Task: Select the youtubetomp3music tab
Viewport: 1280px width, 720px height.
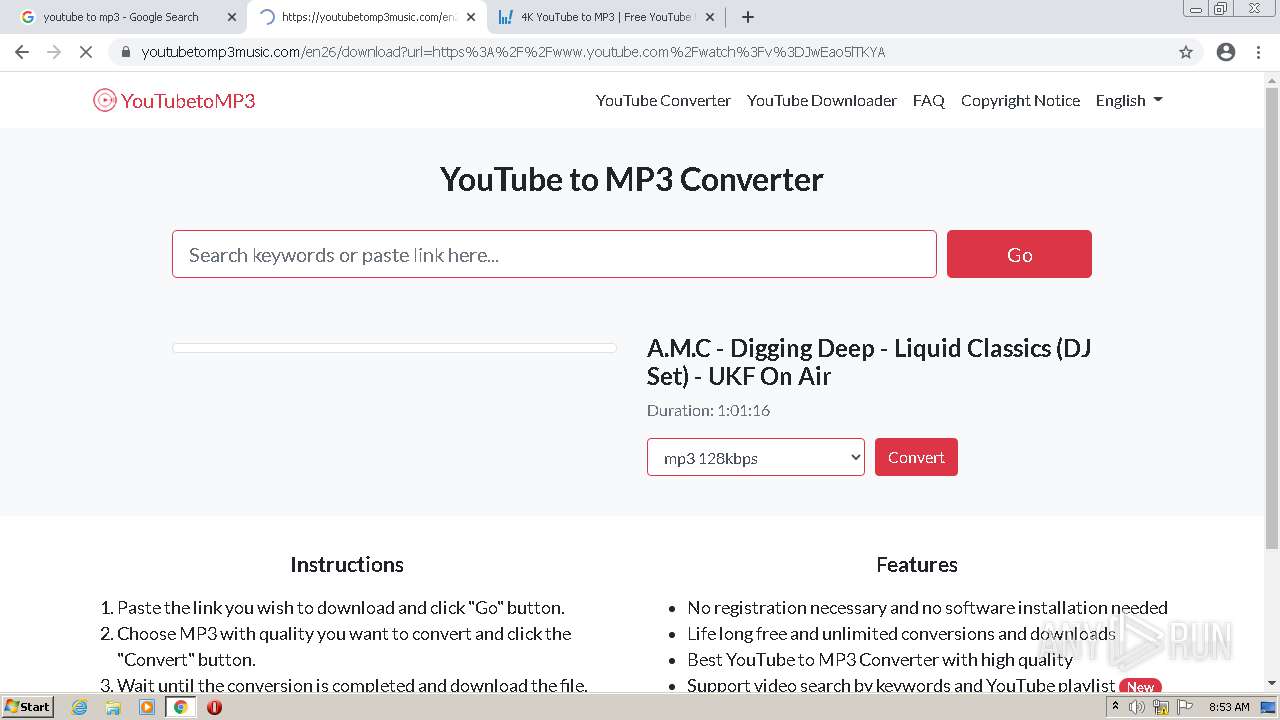Action: click(366, 17)
